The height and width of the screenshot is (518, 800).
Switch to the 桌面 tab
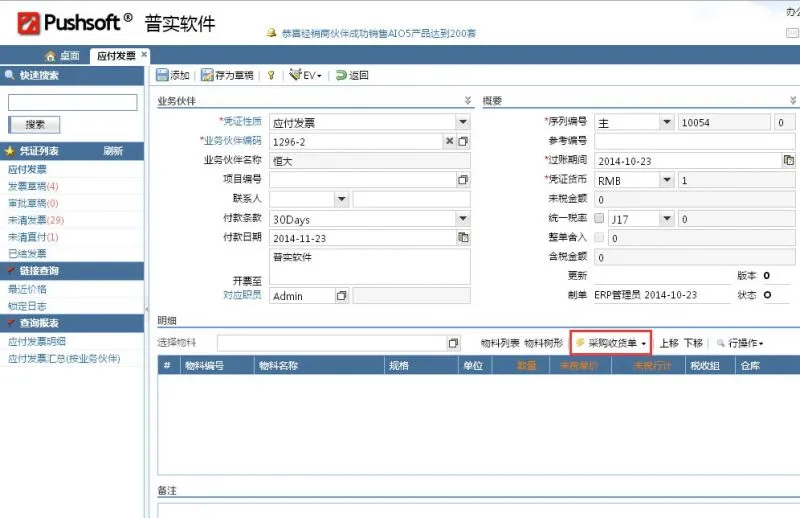point(62,56)
